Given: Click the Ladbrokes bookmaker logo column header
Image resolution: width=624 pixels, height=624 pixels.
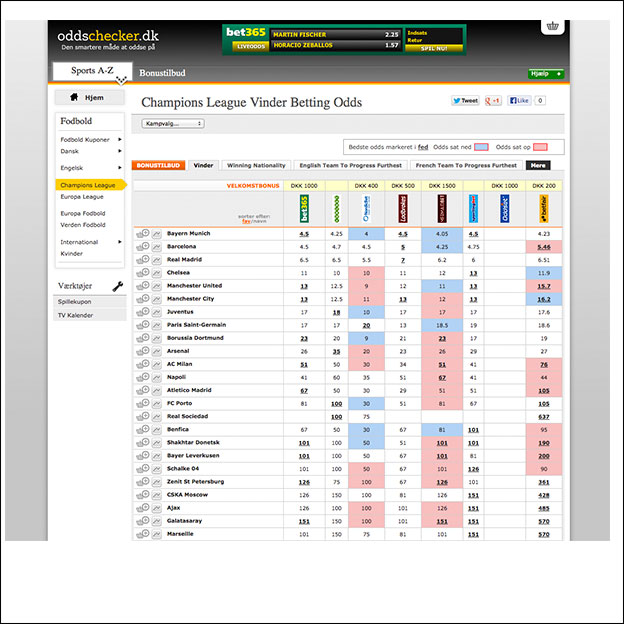Looking at the screenshot, I should [403, 209].
